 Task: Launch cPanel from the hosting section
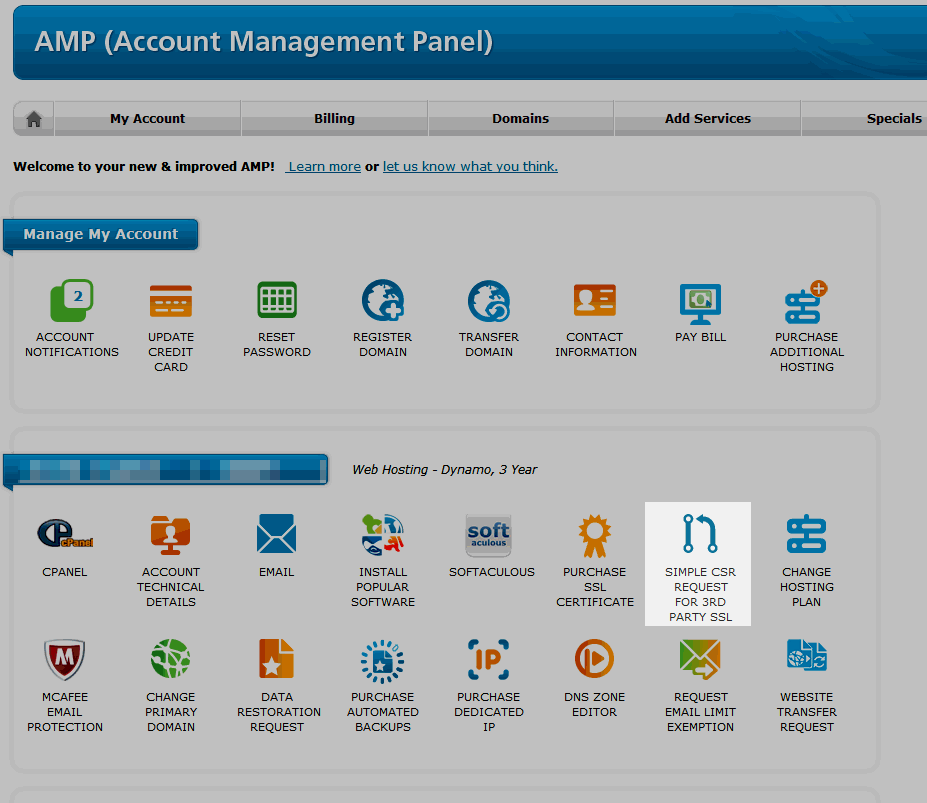(65, 535)
